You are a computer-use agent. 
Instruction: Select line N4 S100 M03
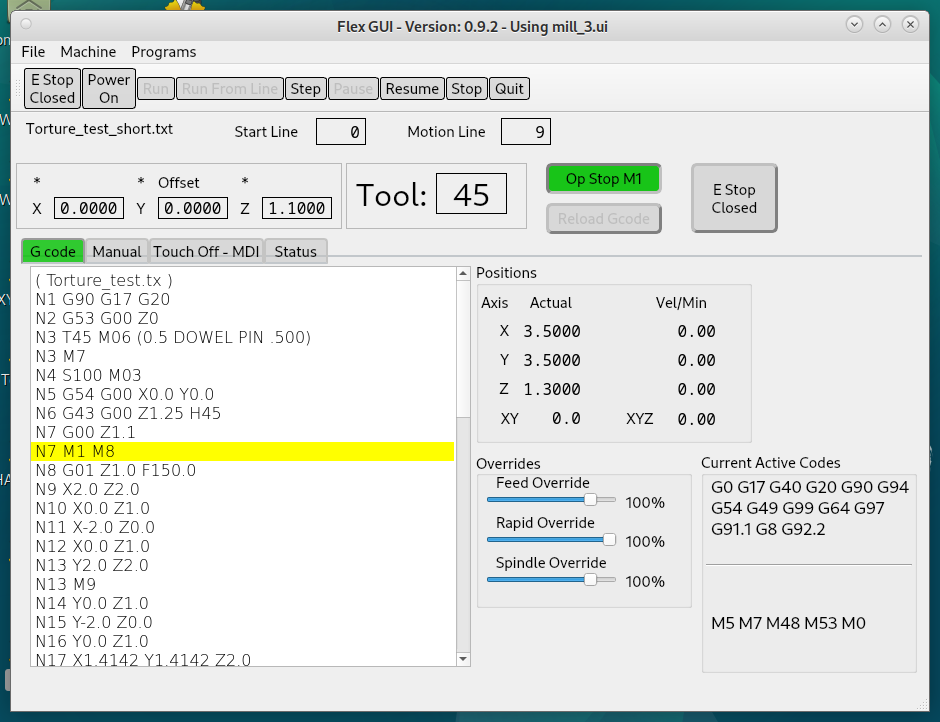[x=242, y=375]
